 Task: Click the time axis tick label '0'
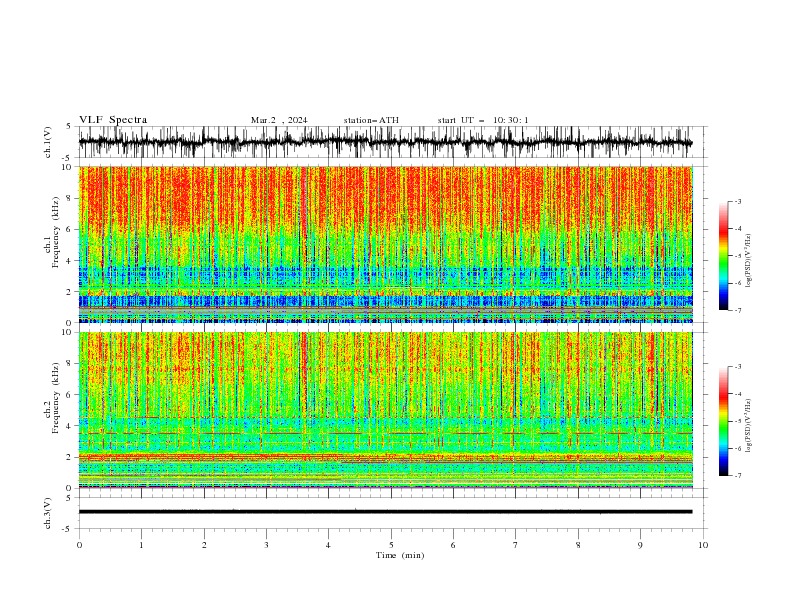(79, 545)
